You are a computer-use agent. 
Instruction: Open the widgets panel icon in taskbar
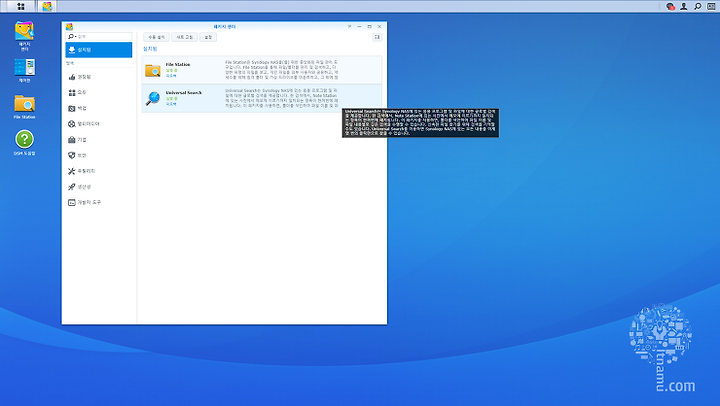[711, 6]
